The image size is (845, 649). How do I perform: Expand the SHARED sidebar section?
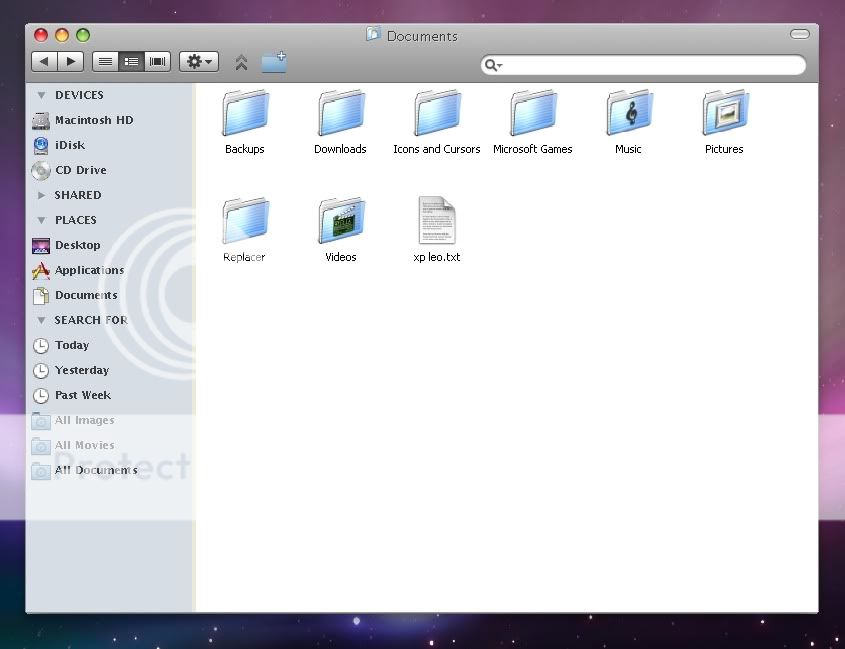coord(41,195)
